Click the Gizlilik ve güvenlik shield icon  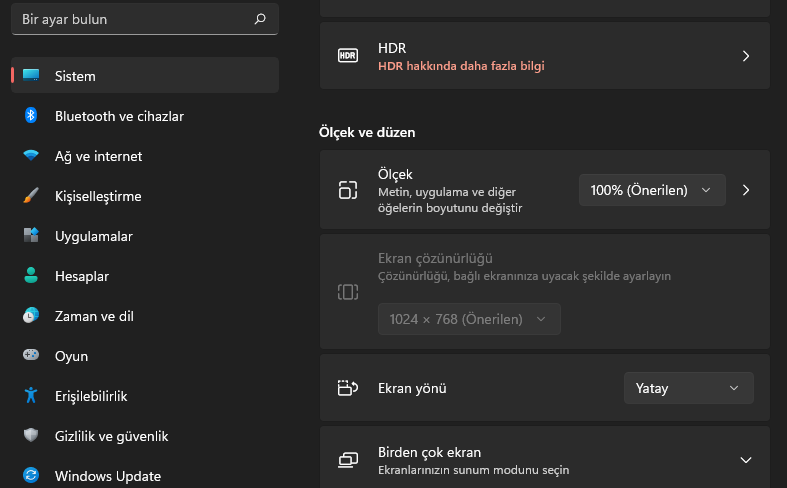(31, 436)
